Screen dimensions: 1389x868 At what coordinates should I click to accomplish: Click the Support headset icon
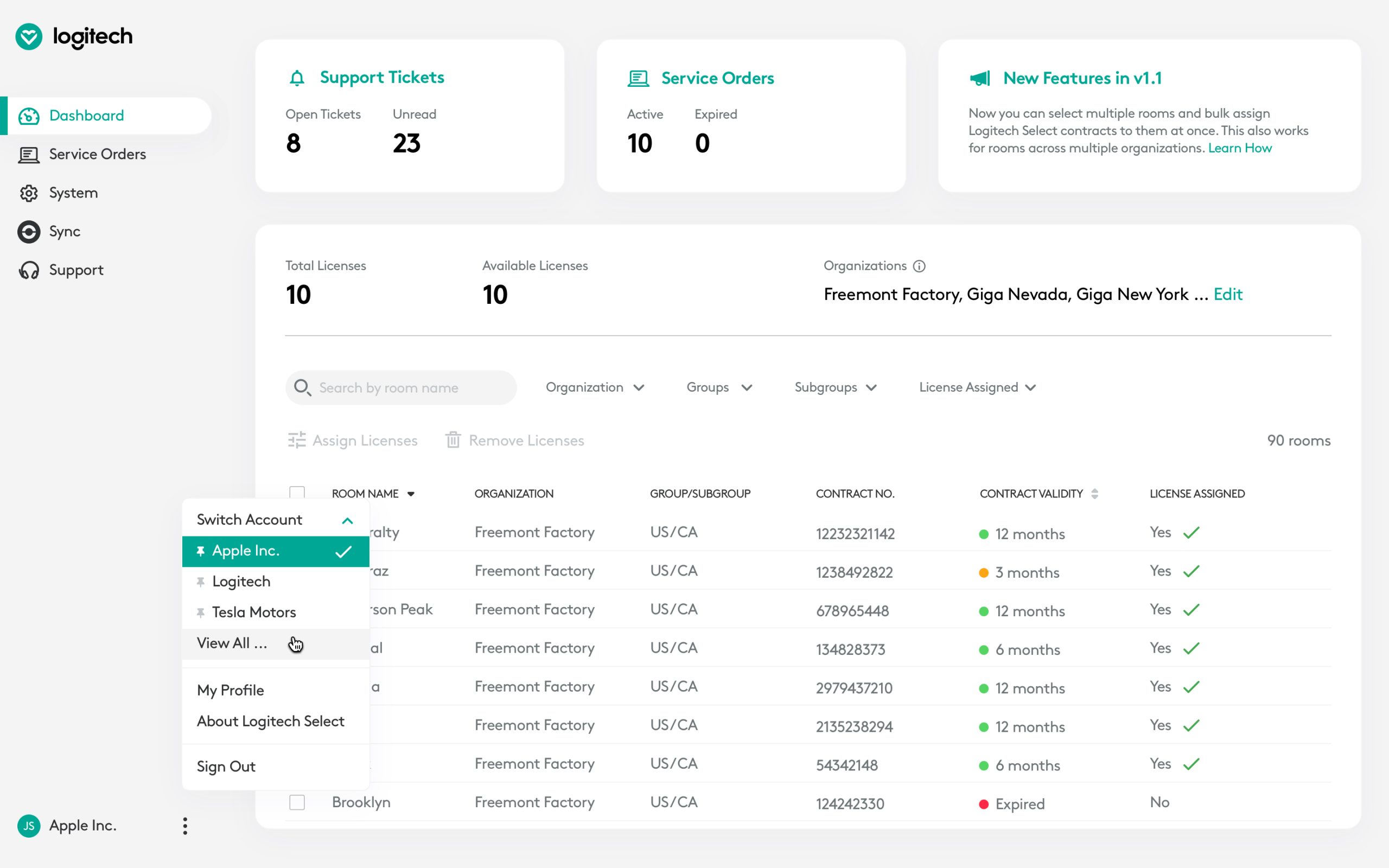click(x=29, y=270)
